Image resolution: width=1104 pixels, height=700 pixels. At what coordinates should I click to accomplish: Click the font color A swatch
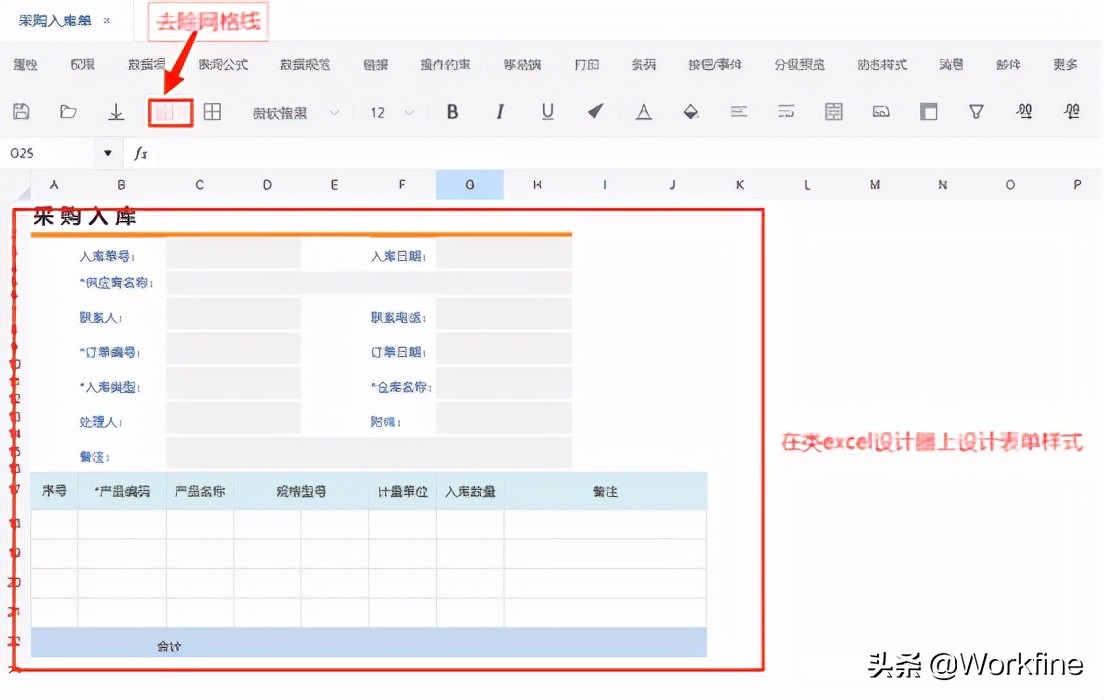[643, 112]
